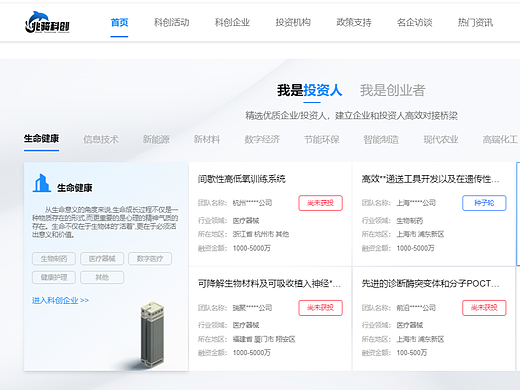Viewport: 520px width, 390px height.
Task: Click the blue building icon beside 生命健康
Action: (41, 183)
